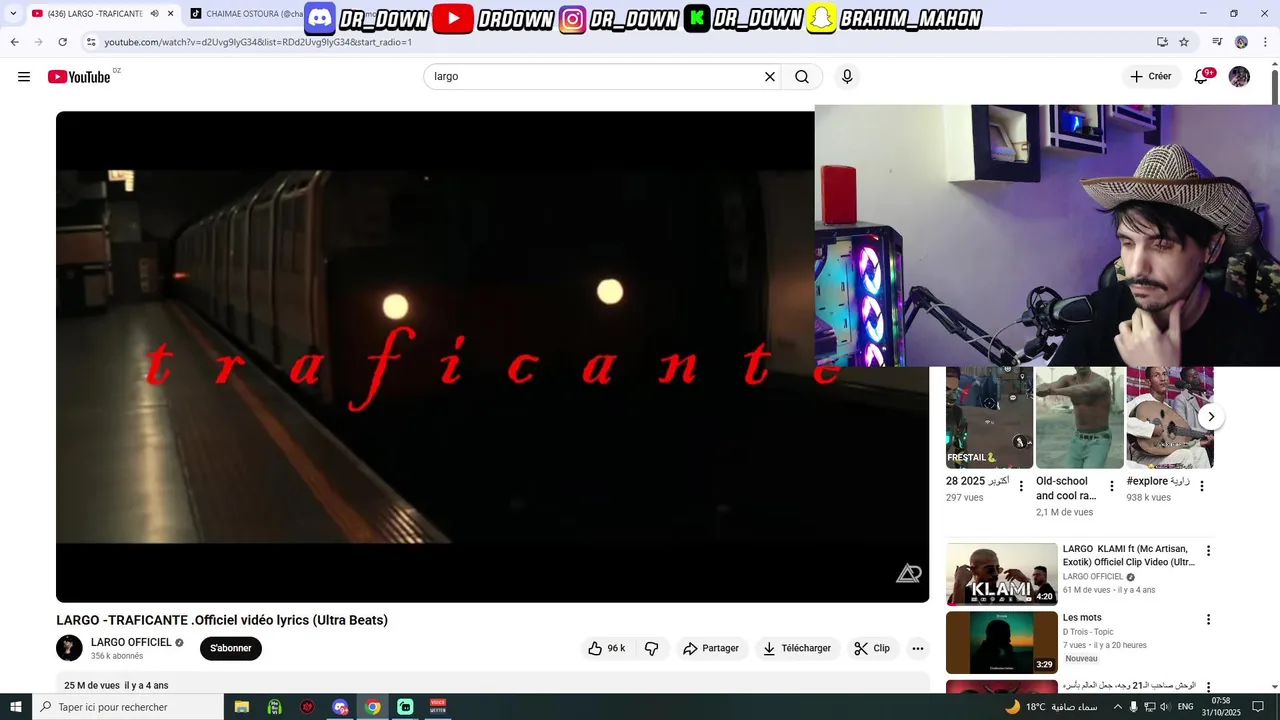The image size is (1280, 720).
Task: Mute audio on the LARGO tab
Action: point(154,14)
